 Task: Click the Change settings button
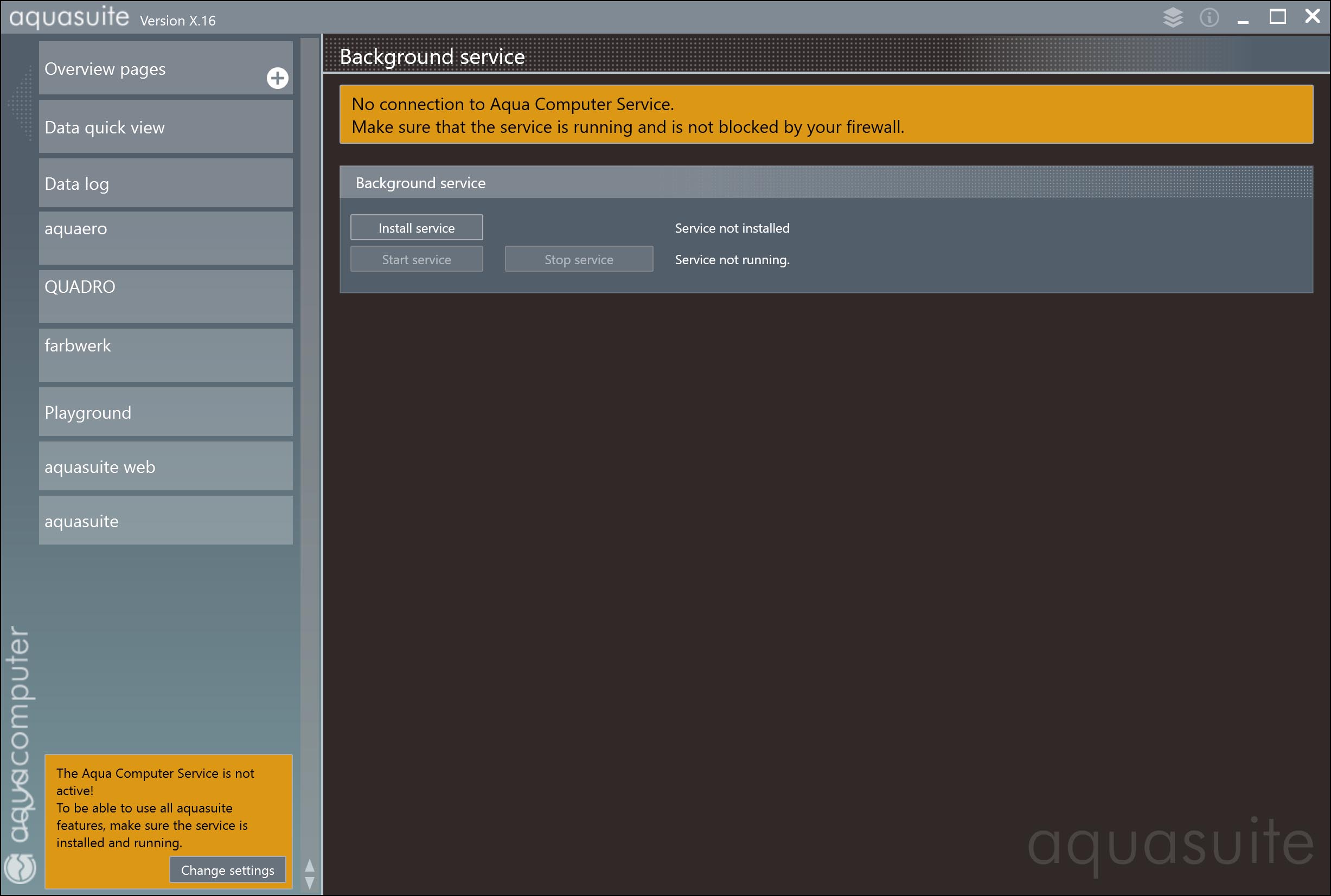click(227, 870)
